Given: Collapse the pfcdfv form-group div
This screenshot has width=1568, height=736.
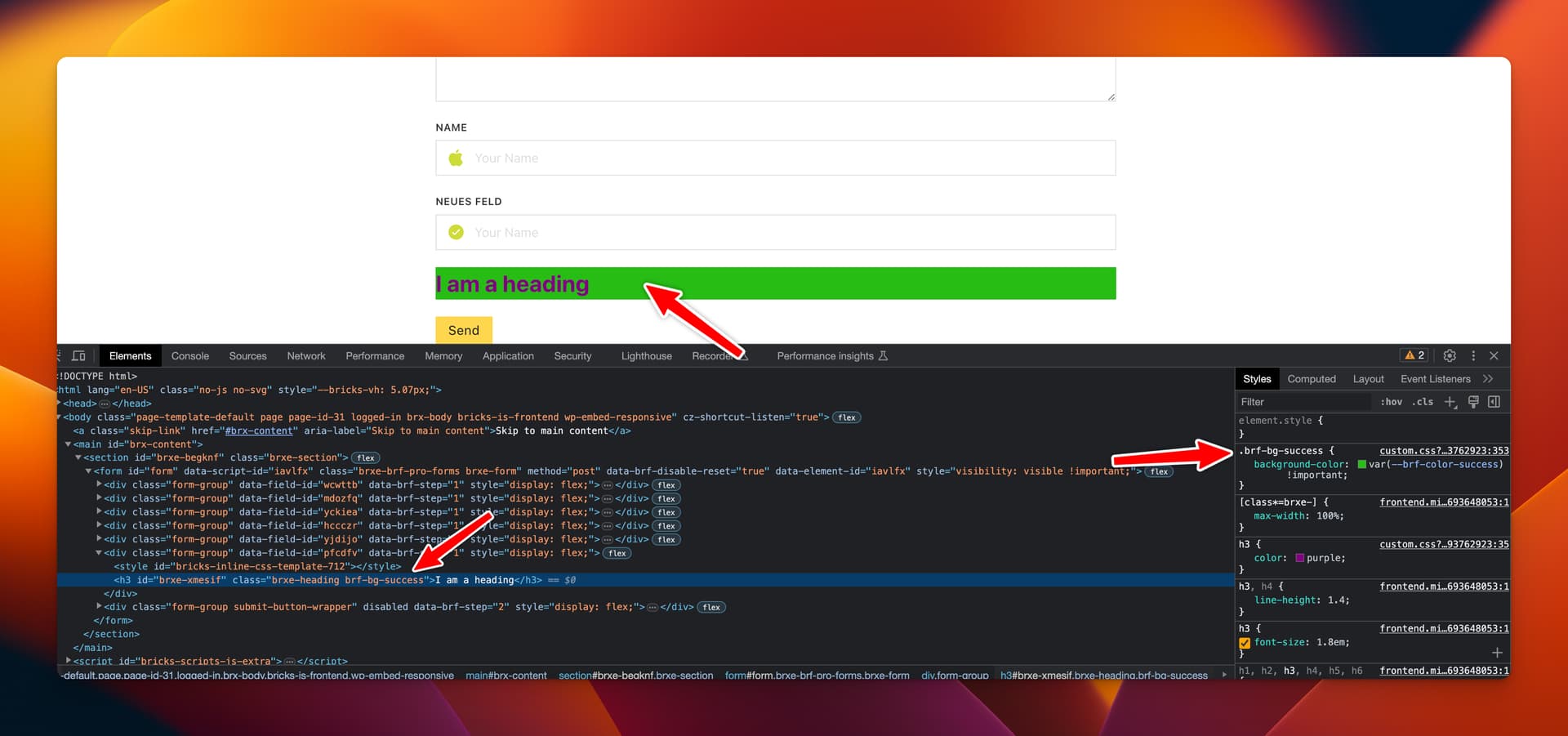Looking at the screenshot, I should tap(99, 553).
